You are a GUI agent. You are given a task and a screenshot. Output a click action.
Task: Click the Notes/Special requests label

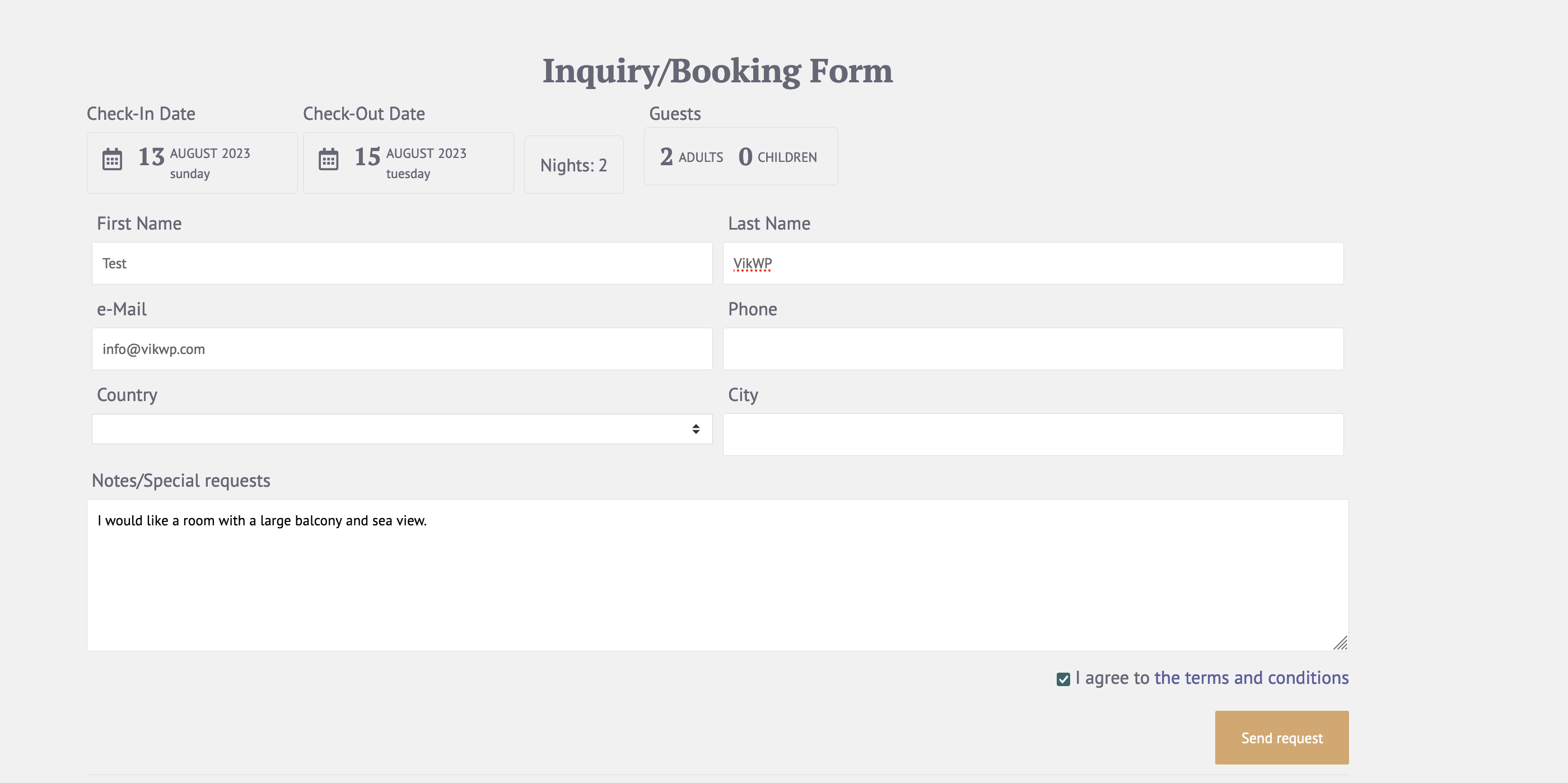pos(181,481)
